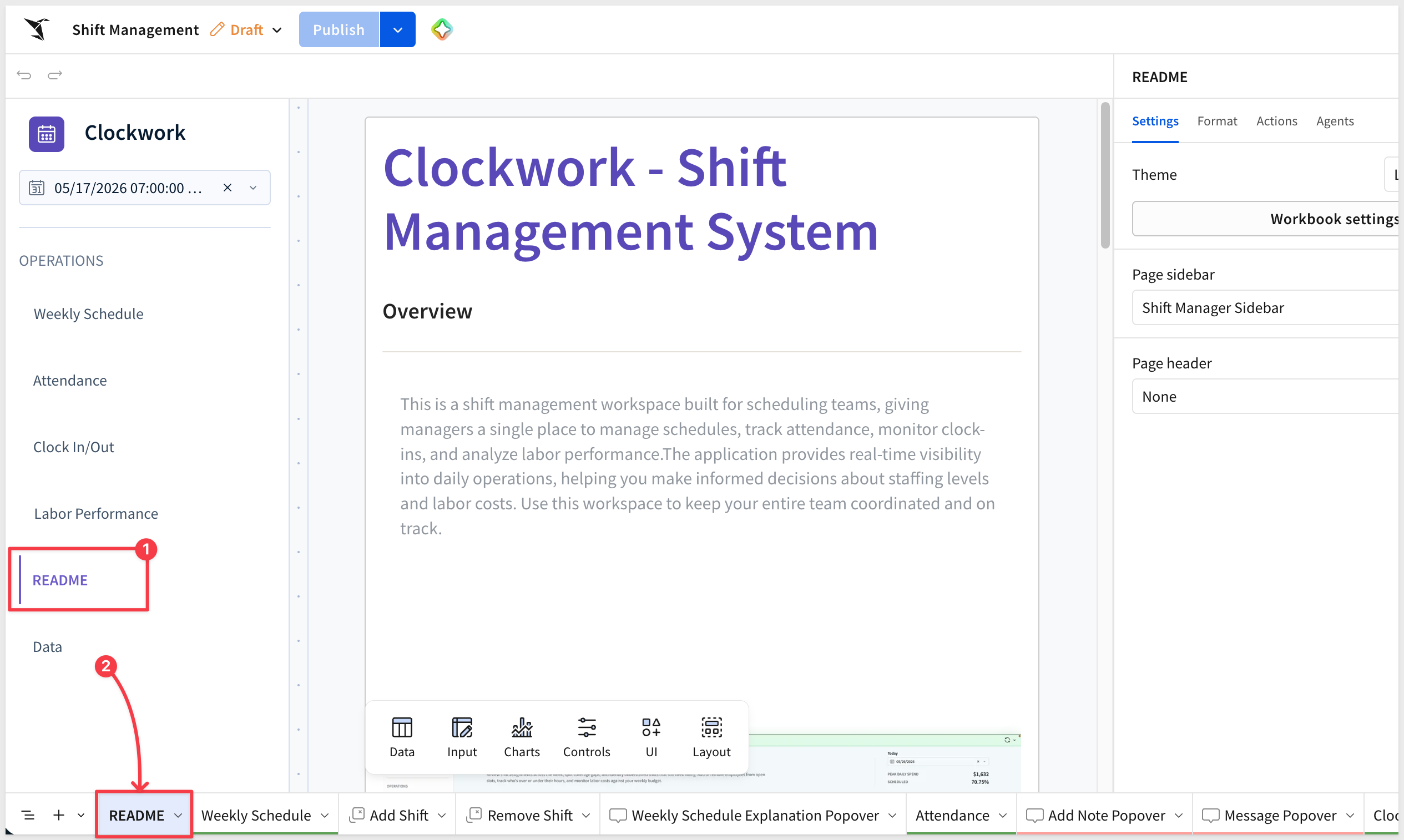Click the date range input field
This screenshot has width=1404, height=840.
click(x=144, y=188)
